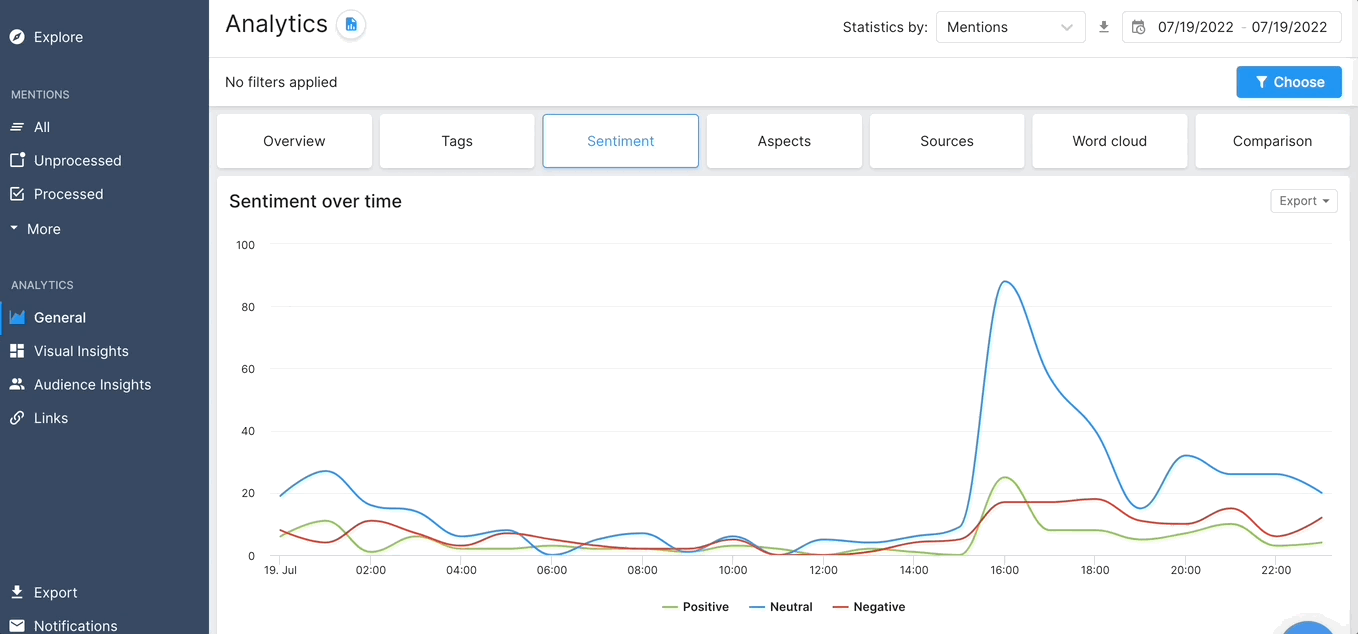
Task: Open the Statistics by Mentions dropdown
Action: [1011, 27]
